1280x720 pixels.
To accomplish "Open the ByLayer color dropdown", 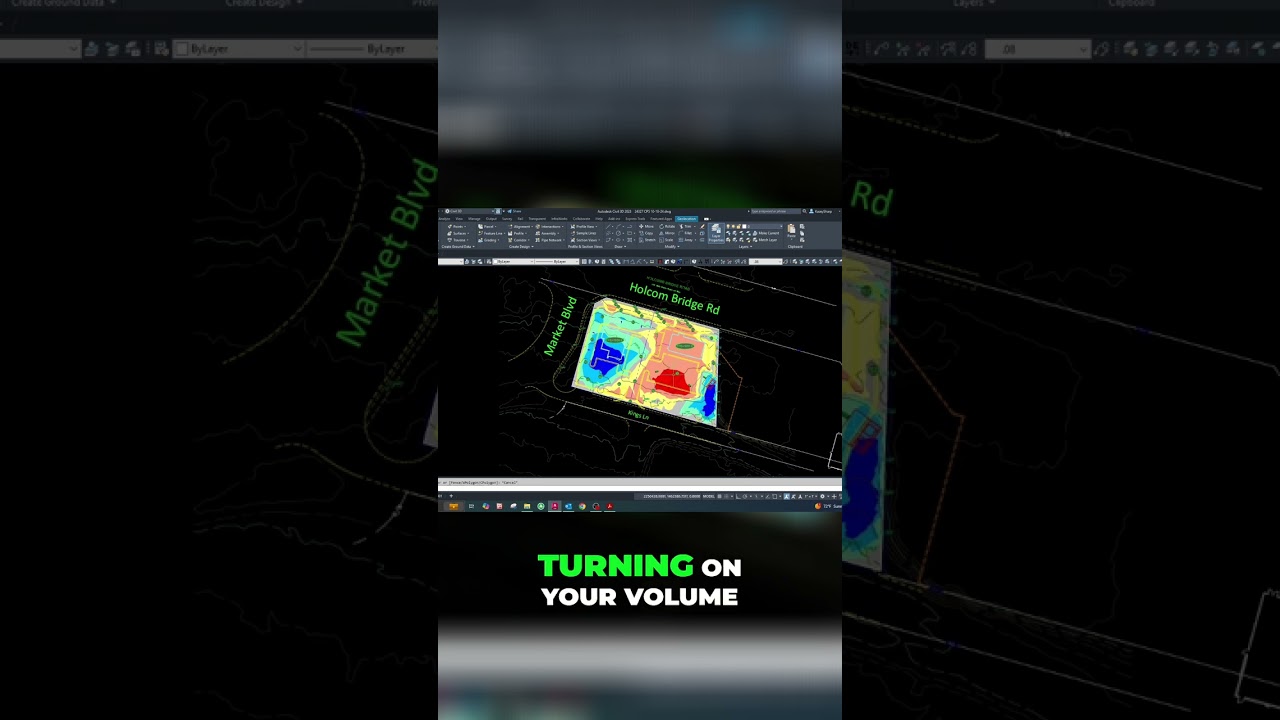I will click(x=513, y=261).
